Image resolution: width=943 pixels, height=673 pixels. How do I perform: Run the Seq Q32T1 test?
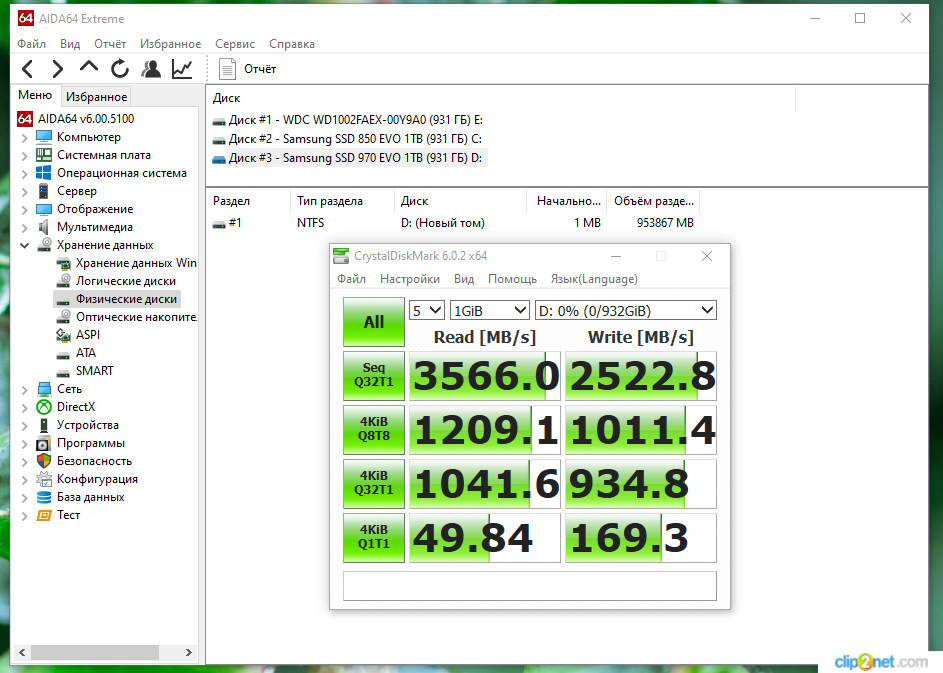[x=373, y=375]
